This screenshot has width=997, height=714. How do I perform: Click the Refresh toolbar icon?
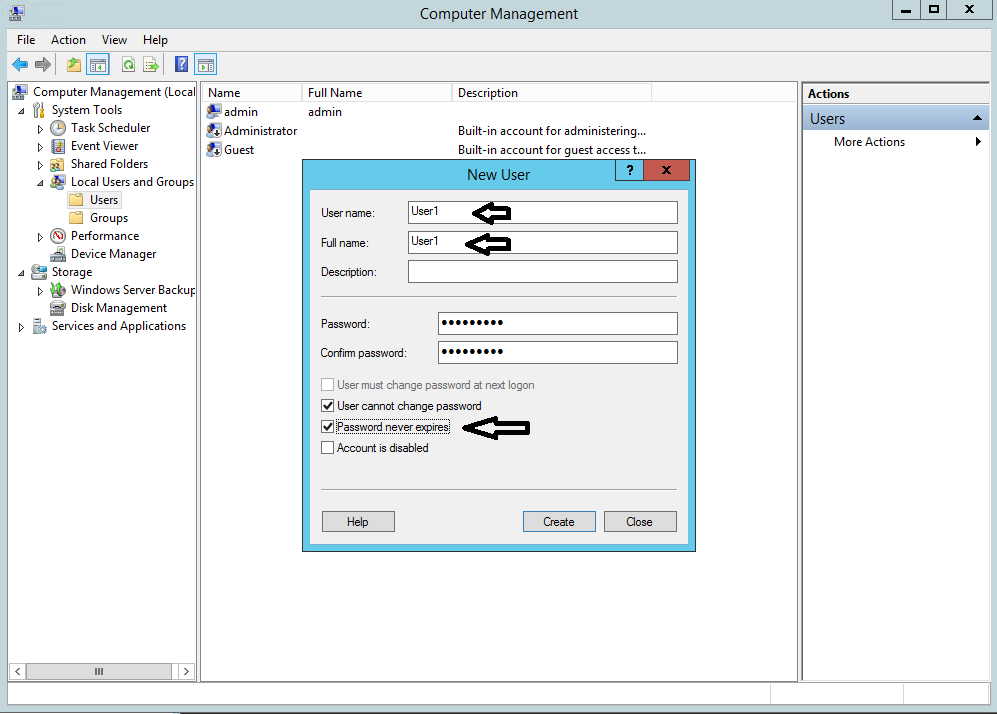[128, 65]
